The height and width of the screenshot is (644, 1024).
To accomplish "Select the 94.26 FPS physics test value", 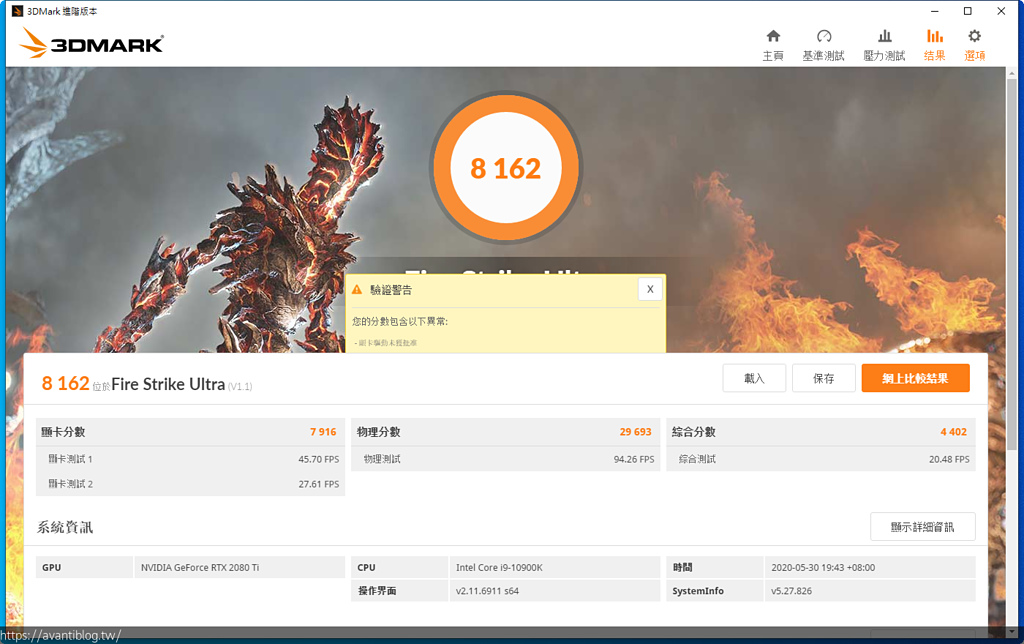I will pyautogui.click(x=634, y=459).
